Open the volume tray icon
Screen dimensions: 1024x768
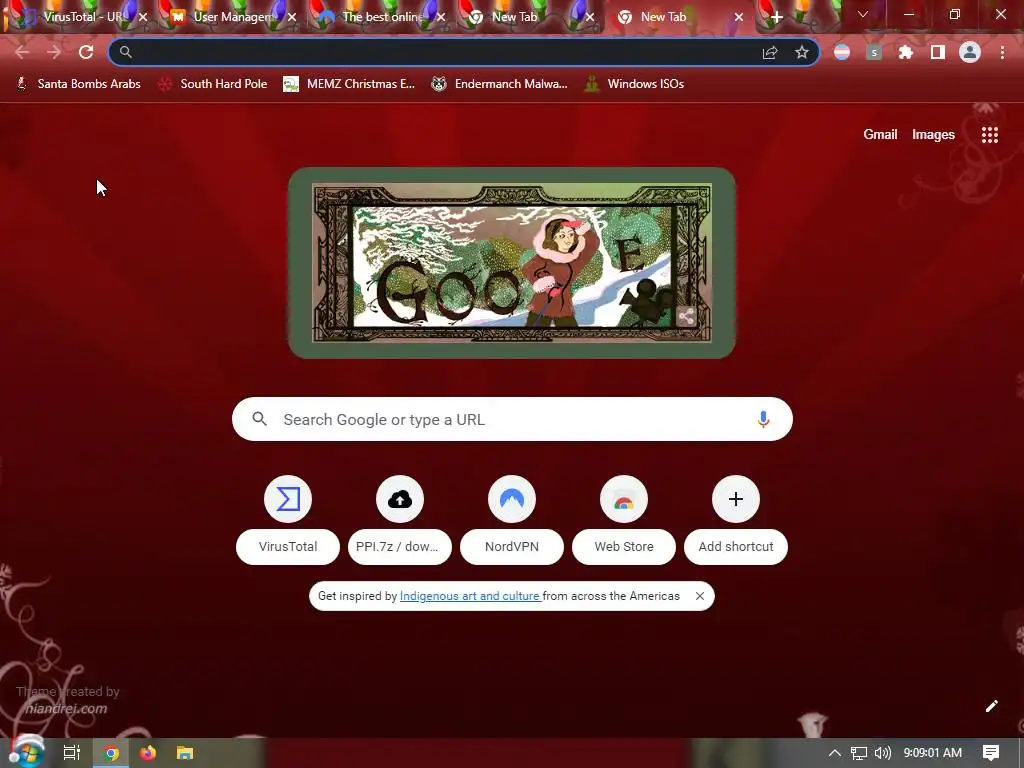click(x=882, y=753)
